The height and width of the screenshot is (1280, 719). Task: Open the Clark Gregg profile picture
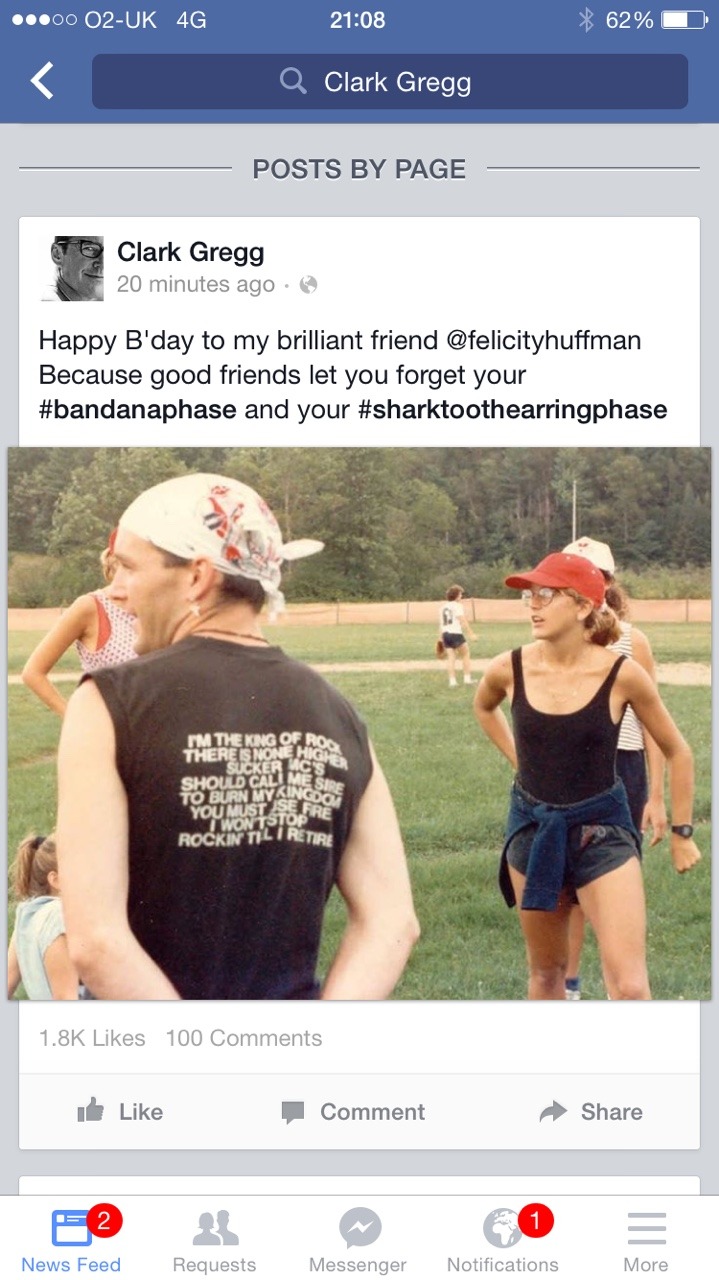tap(71, 268)
